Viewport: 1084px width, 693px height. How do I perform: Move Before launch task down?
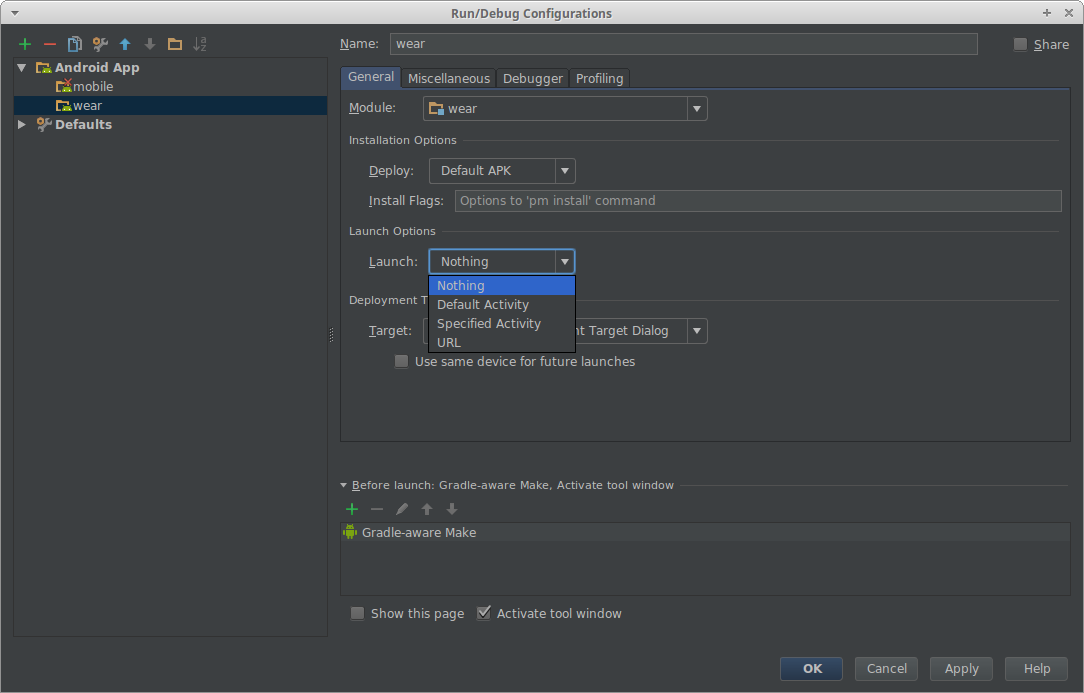pos(452,509)
